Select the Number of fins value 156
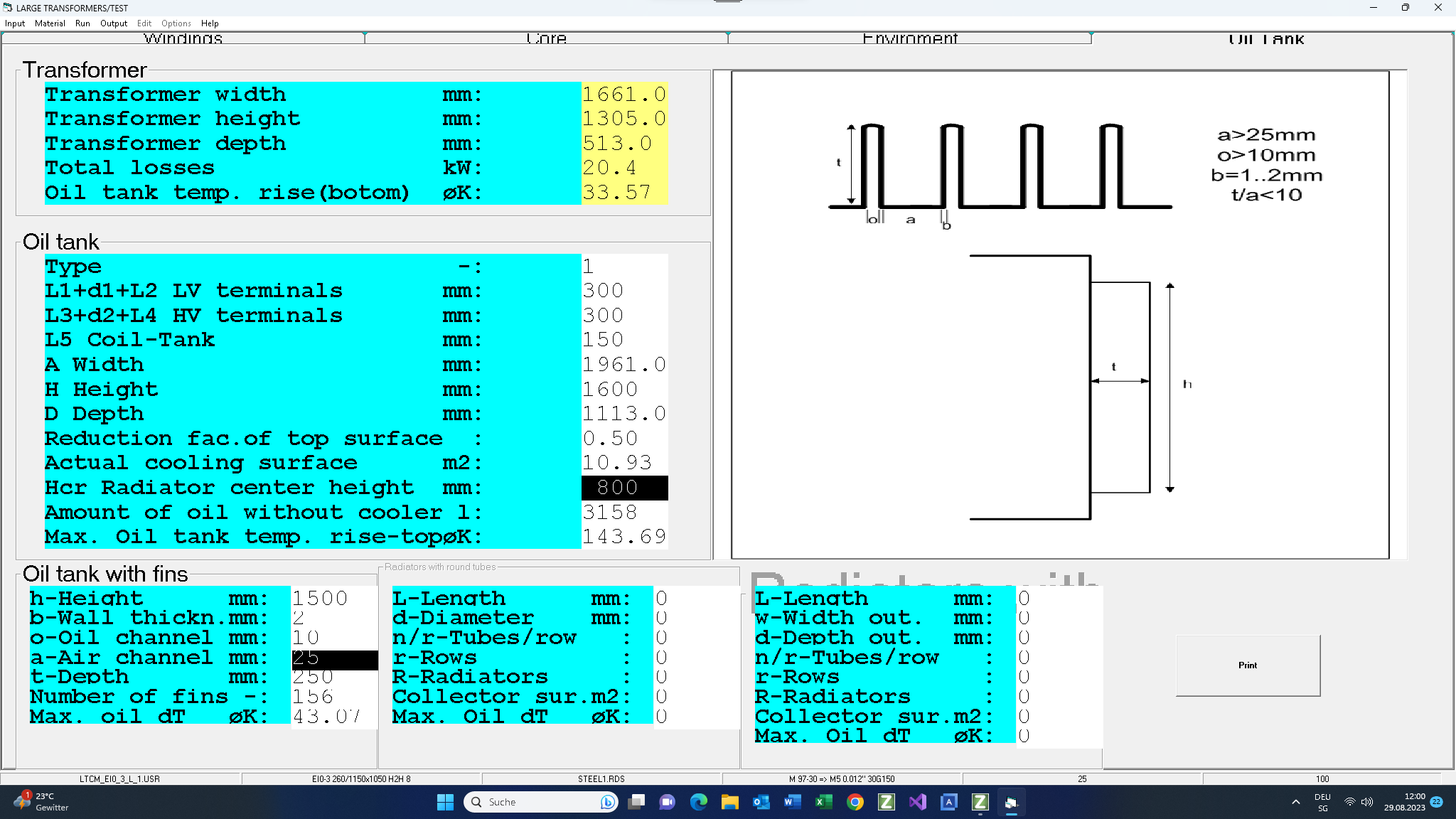This screenshot has width=1456, height=819. [x=334, y=697]
